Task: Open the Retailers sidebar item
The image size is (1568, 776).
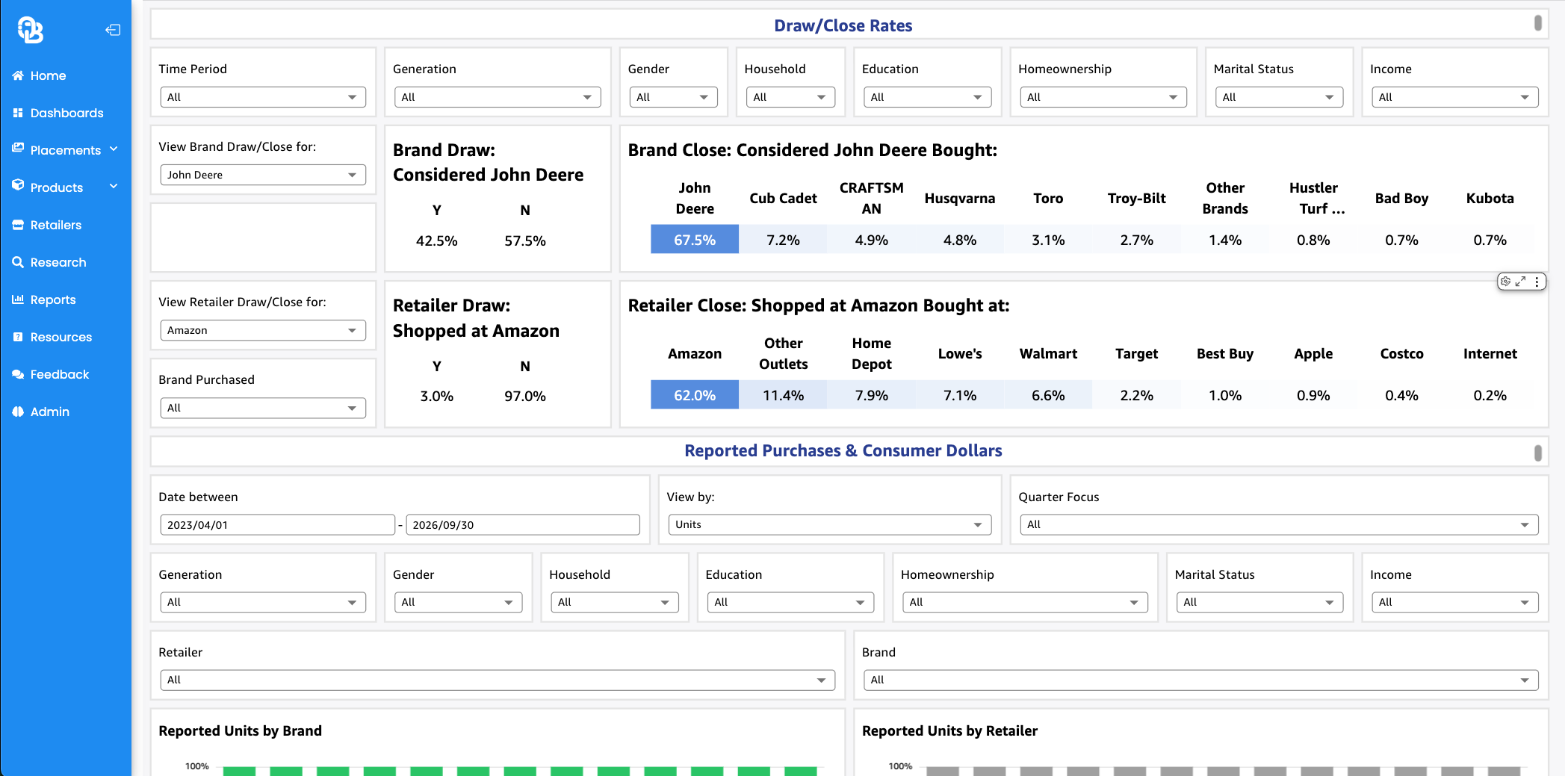Action: point(56,225)
